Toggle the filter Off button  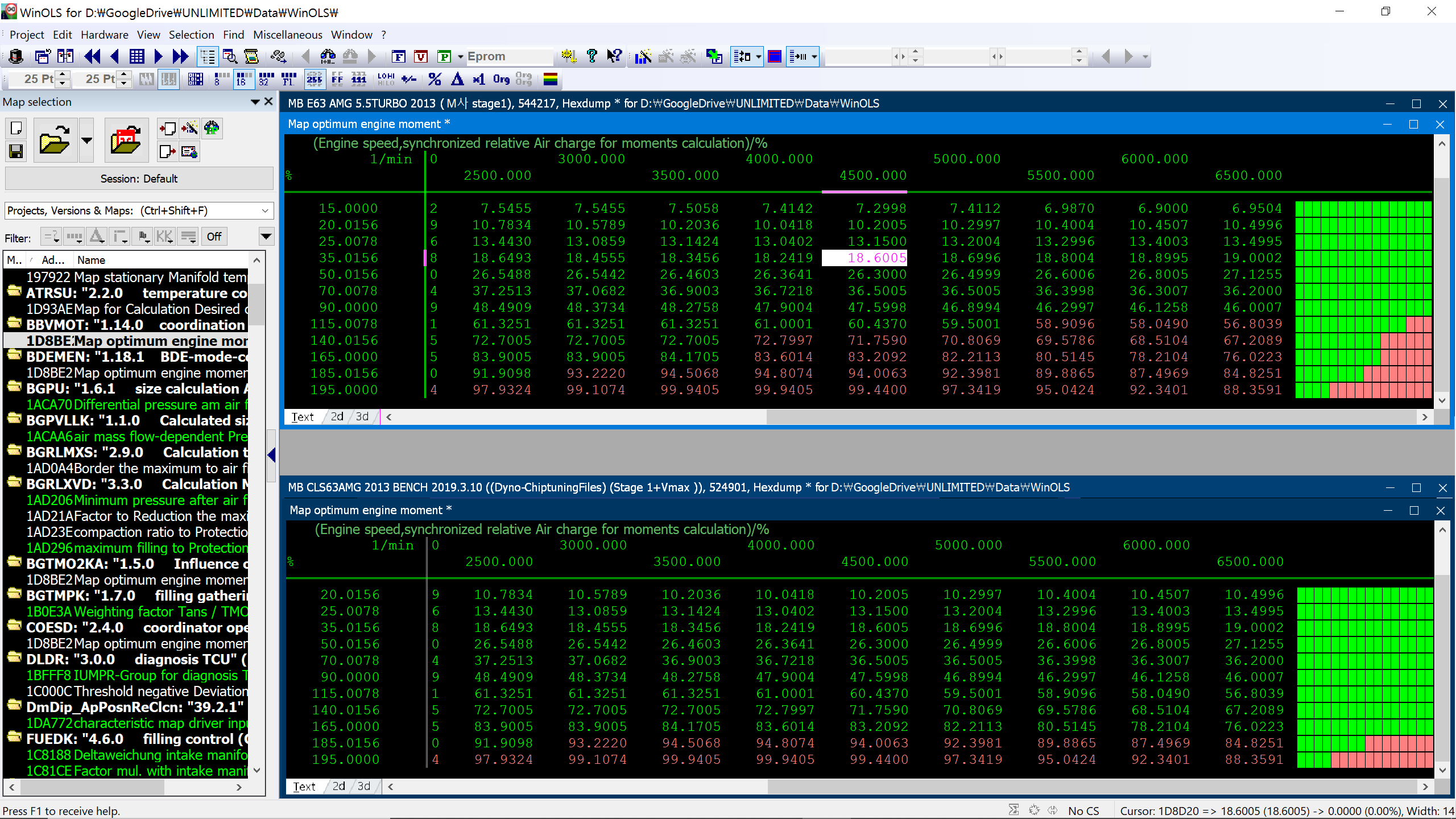[214, 237]
